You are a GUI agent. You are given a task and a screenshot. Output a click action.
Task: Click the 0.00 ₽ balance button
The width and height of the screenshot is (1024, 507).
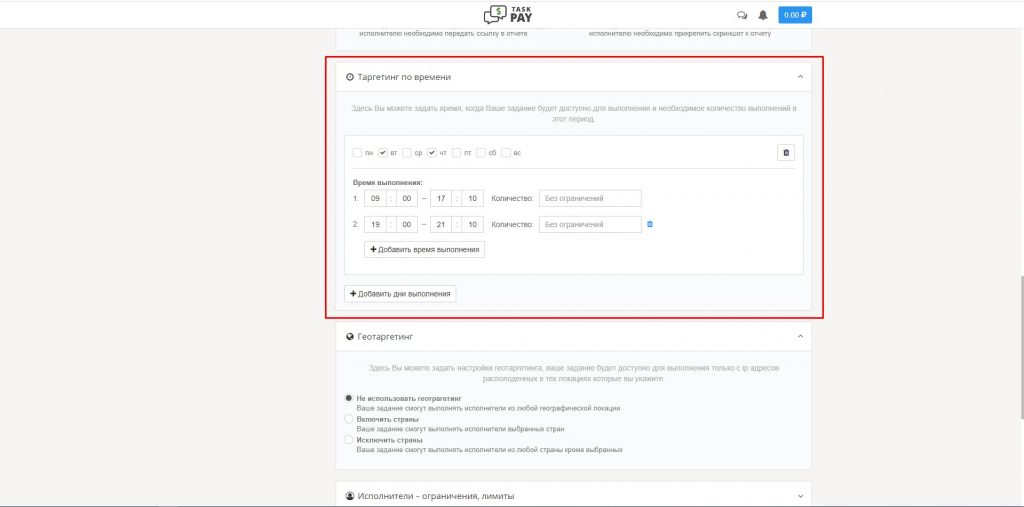coord(795,15)
